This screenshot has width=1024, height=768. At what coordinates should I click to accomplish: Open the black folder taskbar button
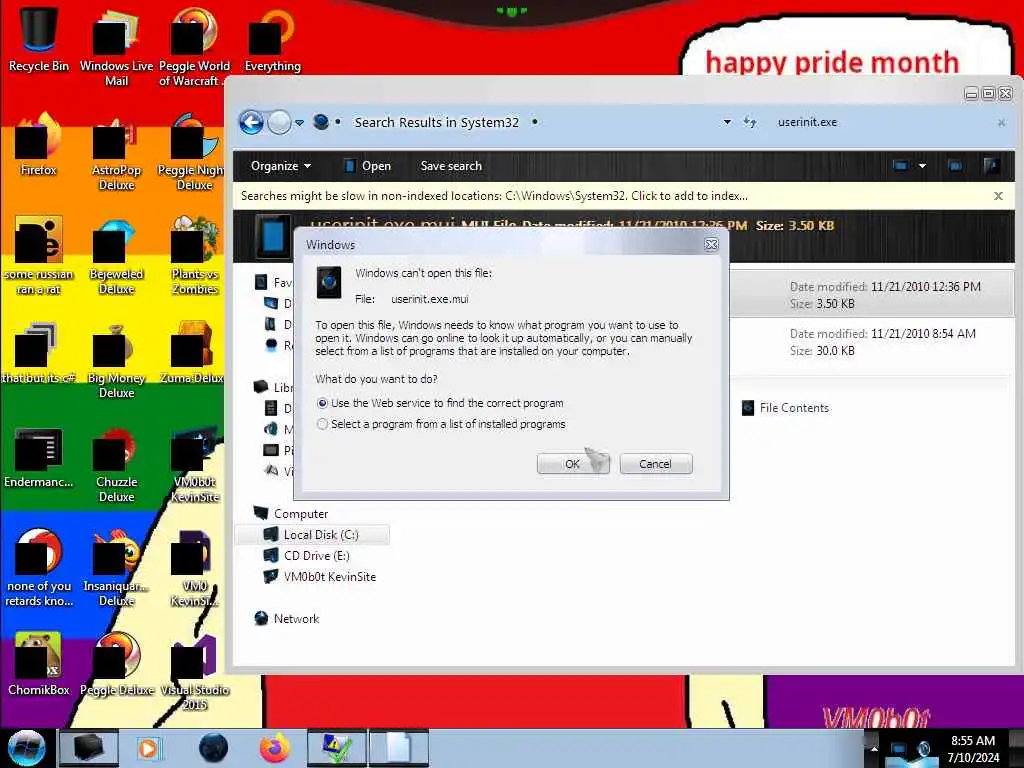tap(89, 748)
